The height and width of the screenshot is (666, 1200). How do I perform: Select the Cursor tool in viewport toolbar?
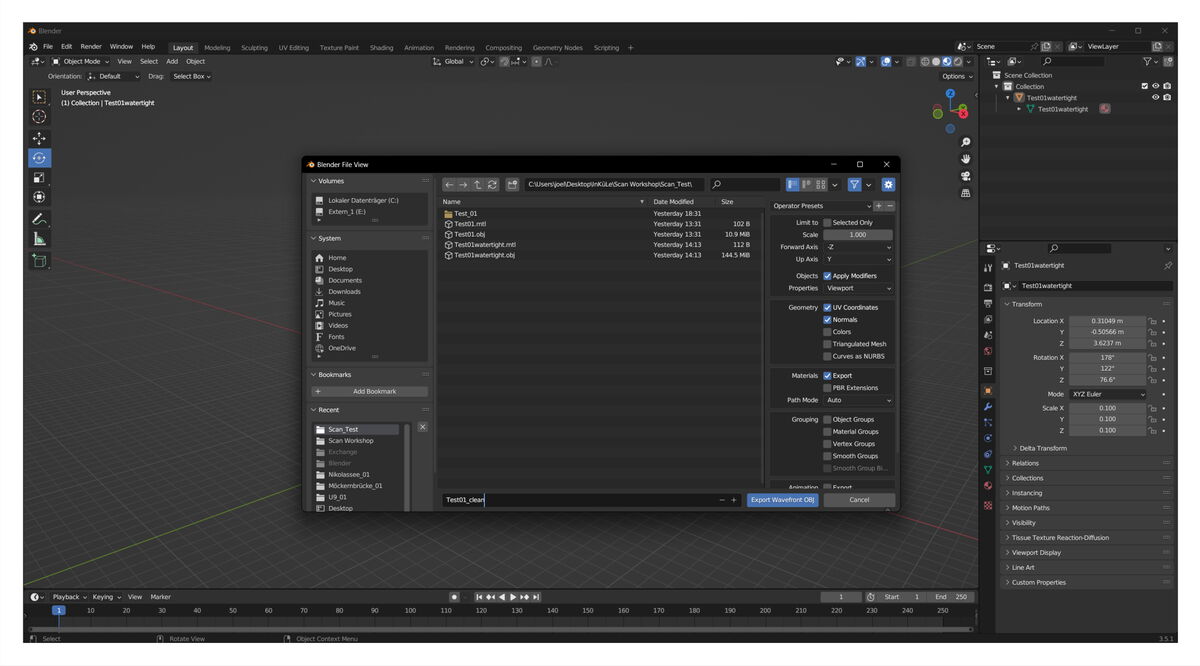click(x=39, y=117)
